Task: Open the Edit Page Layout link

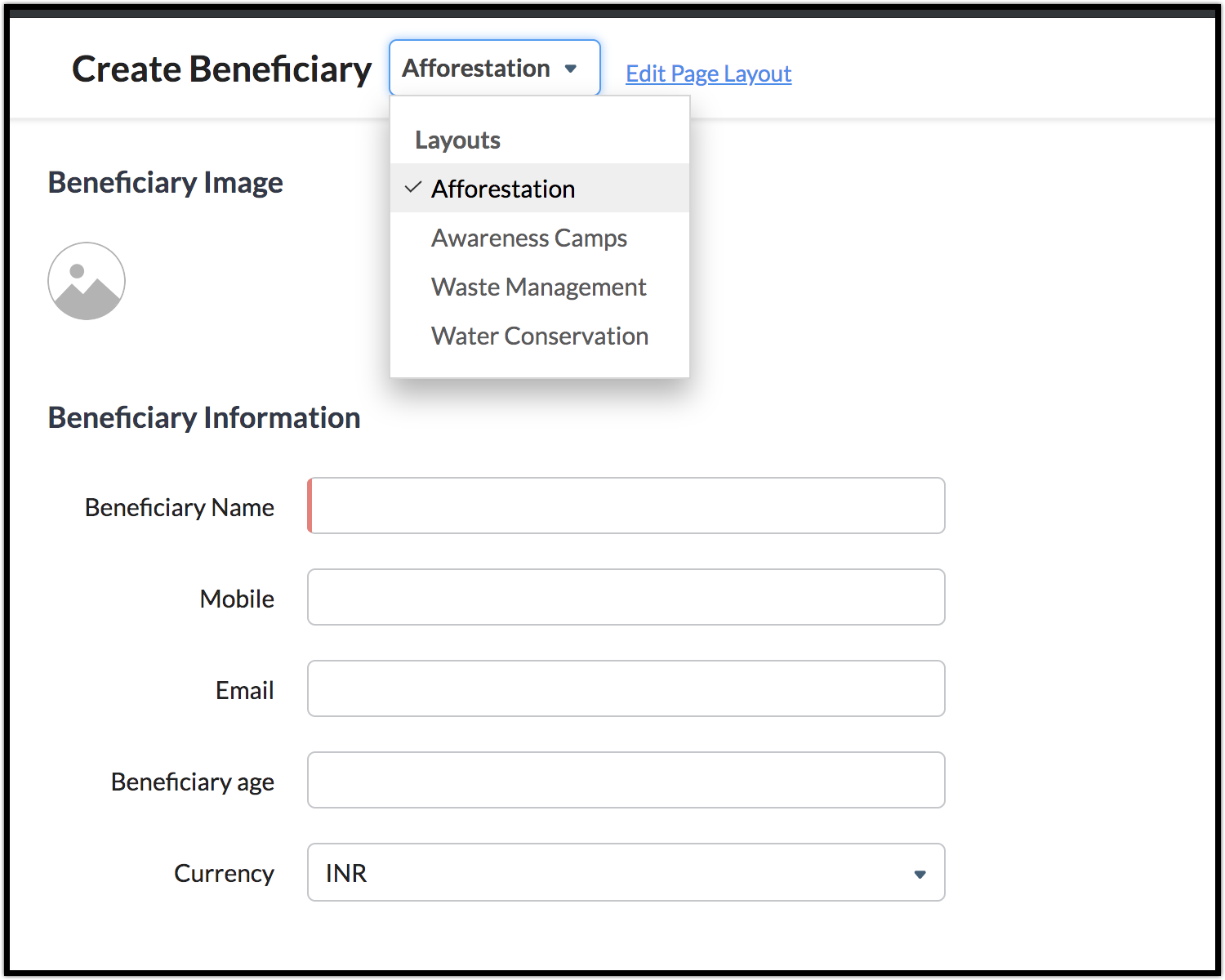Action: point(708,73)
